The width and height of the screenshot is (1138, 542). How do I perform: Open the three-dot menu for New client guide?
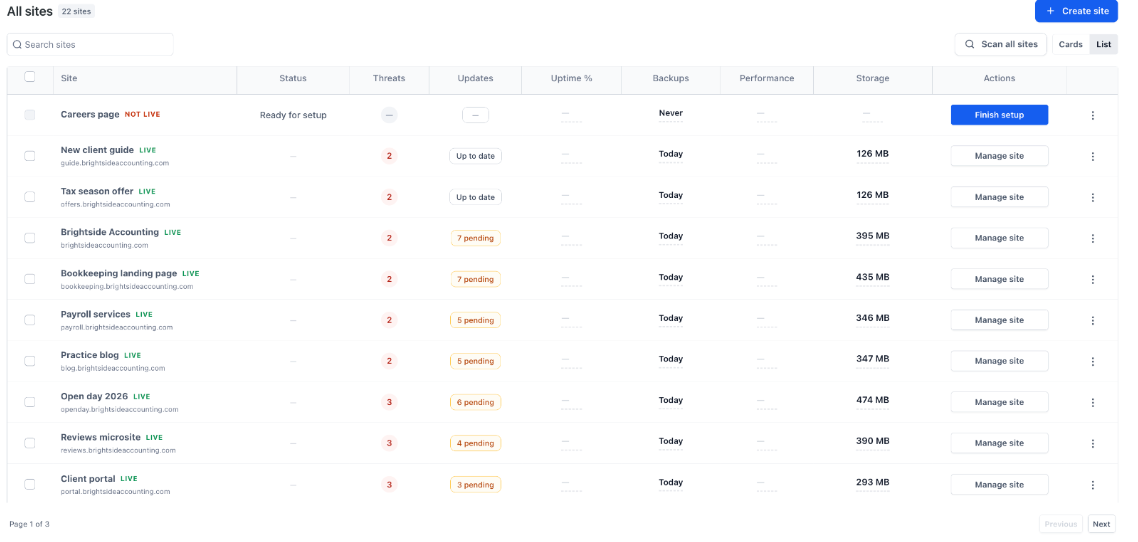[x=1092, y=156]
